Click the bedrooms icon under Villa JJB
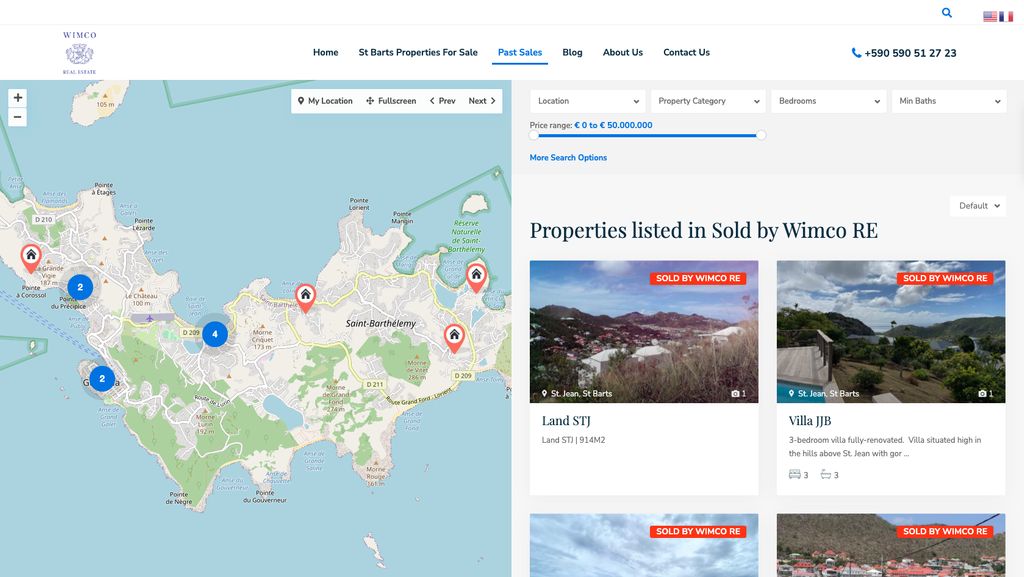This screenshot has height=577, width=1024. pyautogui.click(x=795, y=475)
